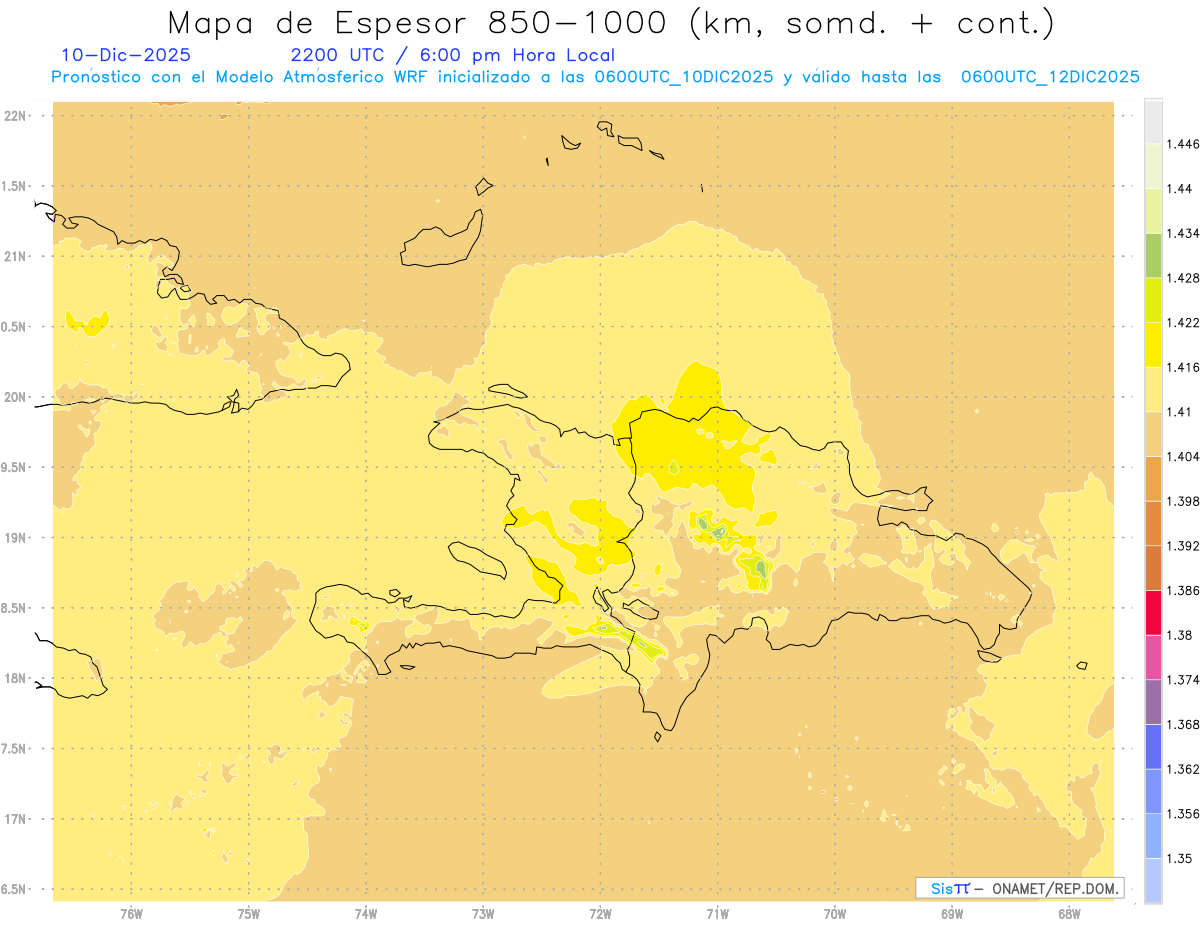Click the orange swatch between 1.398 and 1.404
This screenshot has height=927, width=1200.
click(x=1153, y=478)
